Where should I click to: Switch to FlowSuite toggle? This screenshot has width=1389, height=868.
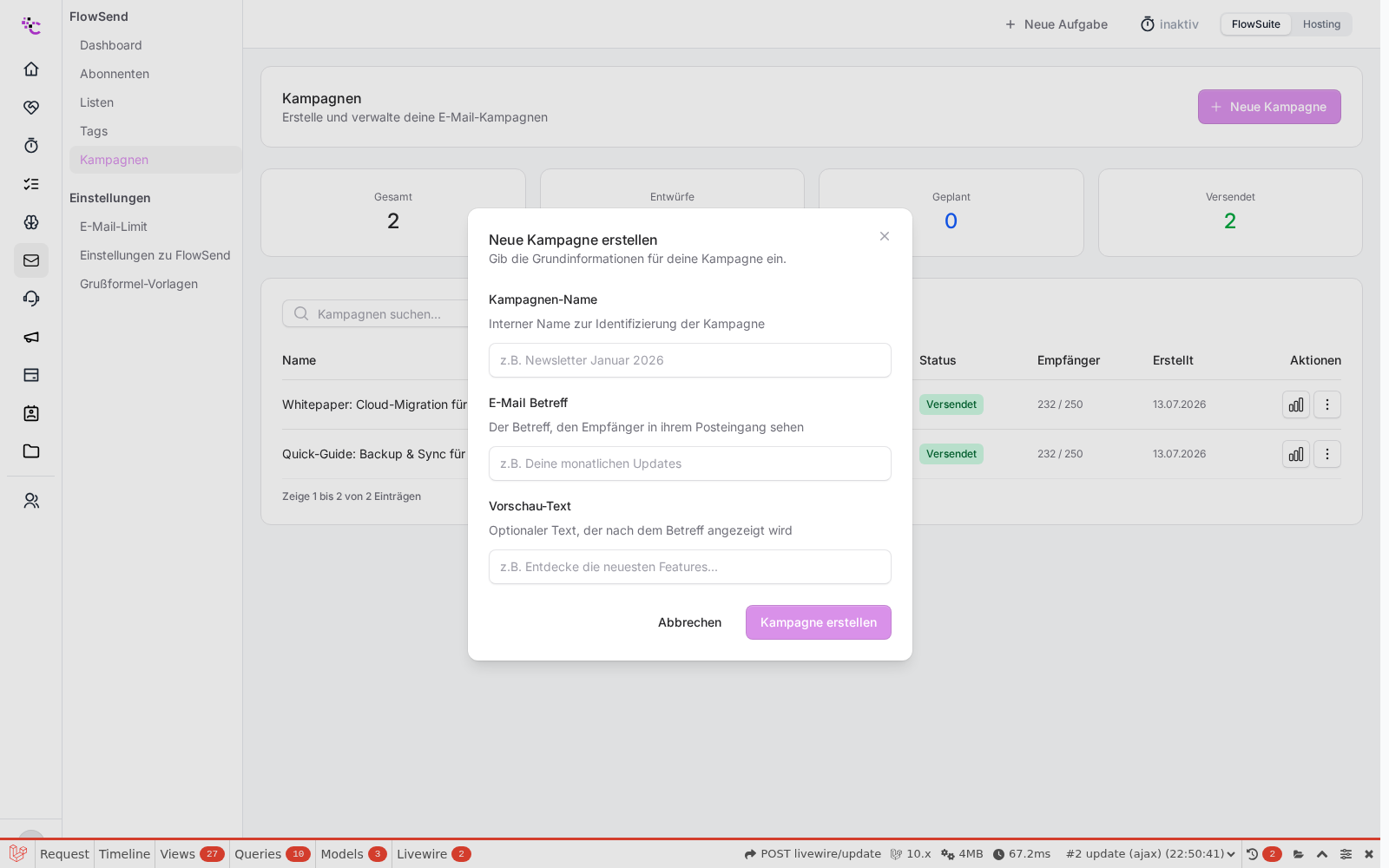(1255, 24)
